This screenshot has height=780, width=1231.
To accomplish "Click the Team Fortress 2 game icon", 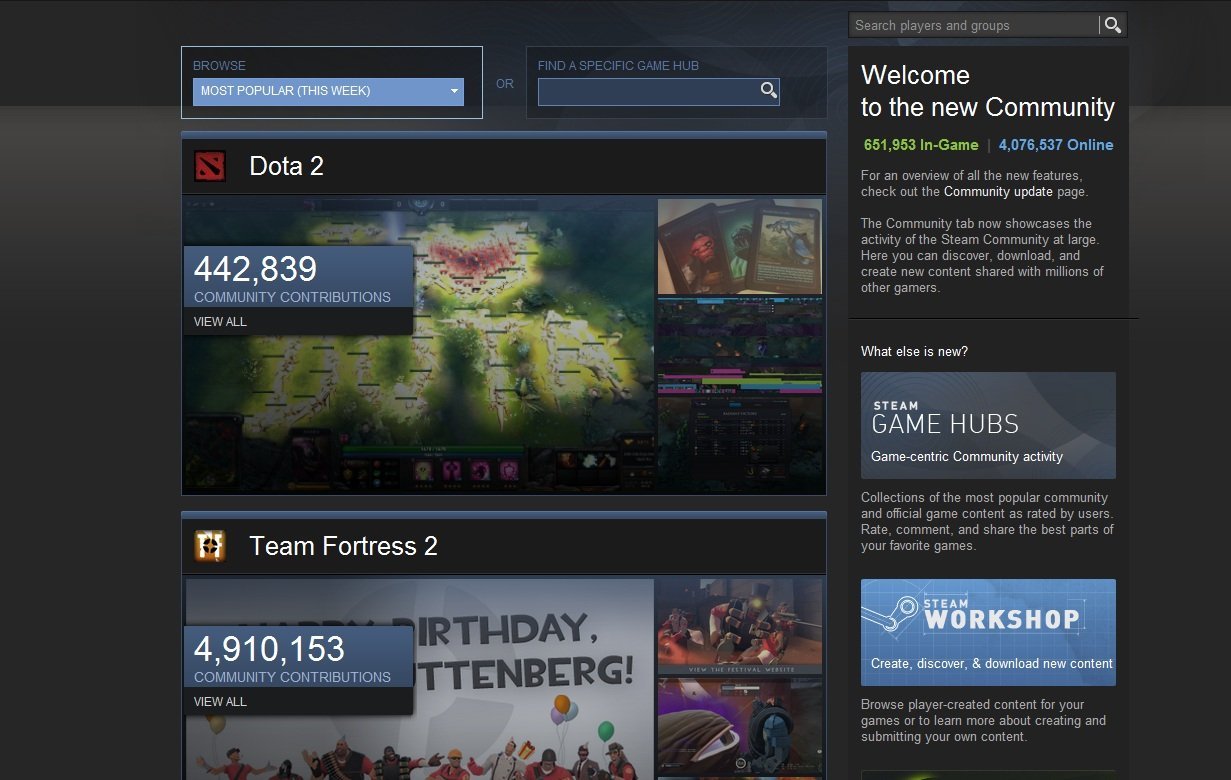I will pos(210,546).
